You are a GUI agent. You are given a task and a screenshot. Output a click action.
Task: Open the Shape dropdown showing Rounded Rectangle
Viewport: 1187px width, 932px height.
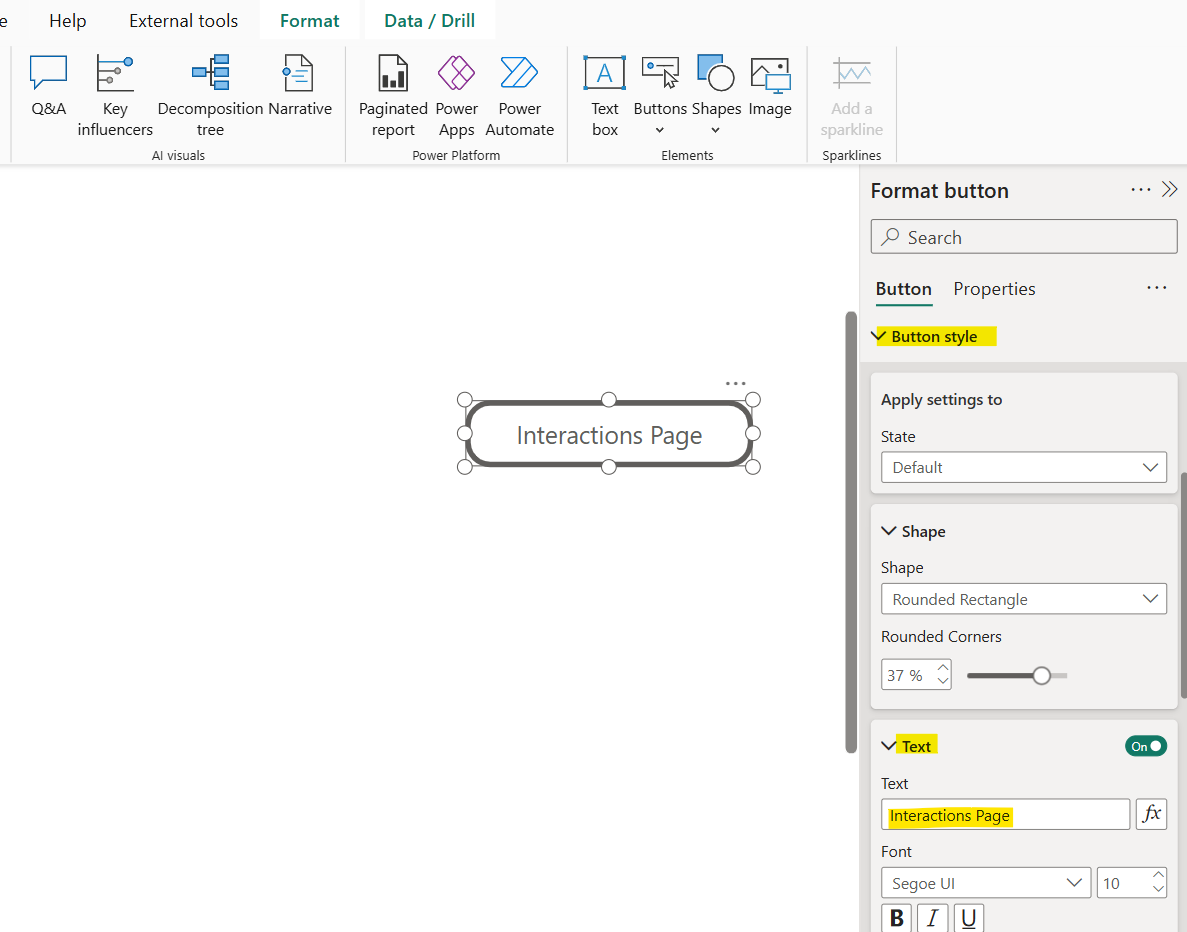tap(1023, 598)
